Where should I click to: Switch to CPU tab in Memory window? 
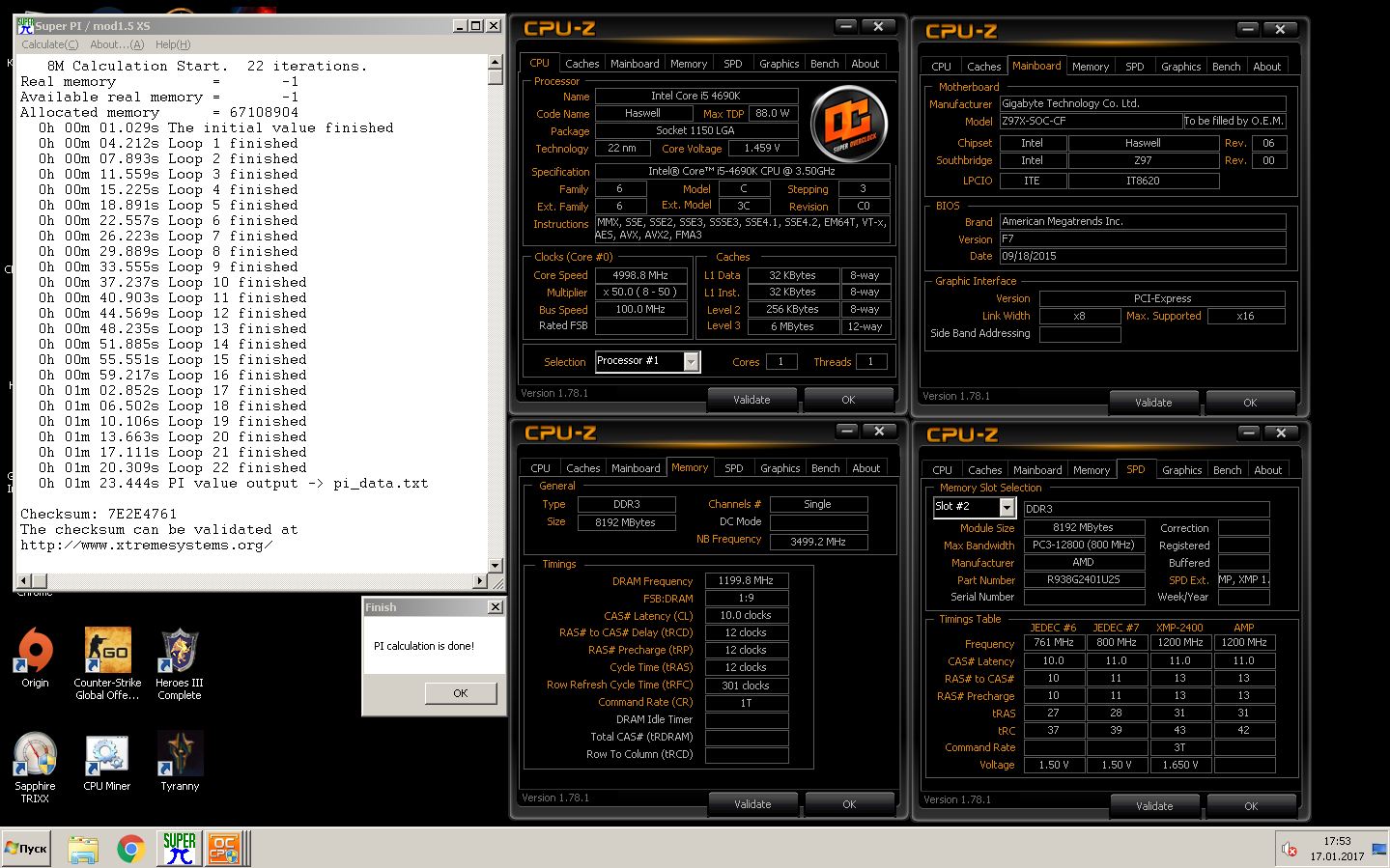[x=541, y=468]
